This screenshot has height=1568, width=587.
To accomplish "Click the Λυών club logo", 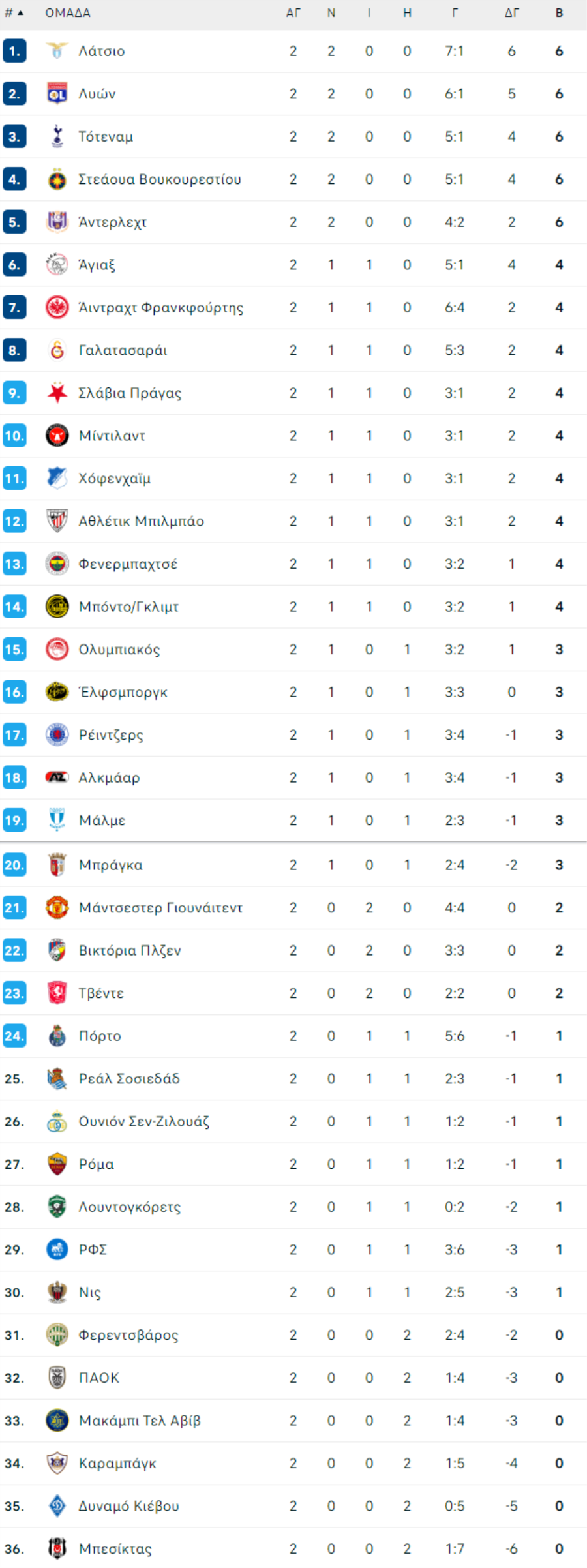I will [x=57, y=94].
